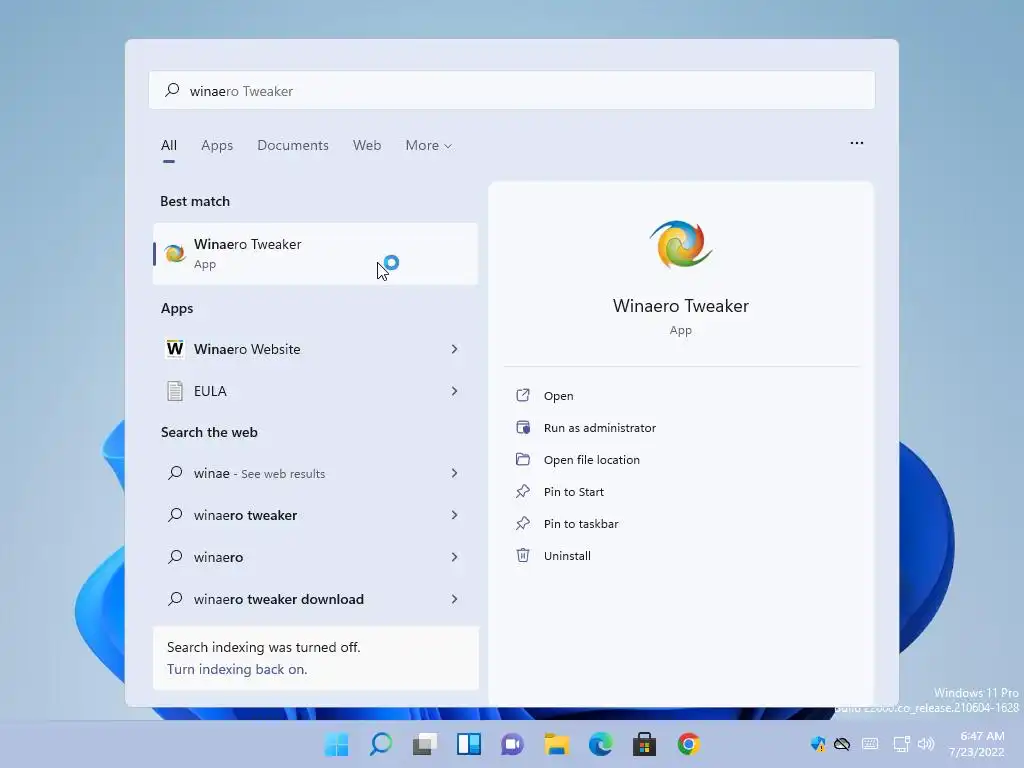
Task: Click the 'winaero tweaker' web suggestion text
Action: [246, 515]
